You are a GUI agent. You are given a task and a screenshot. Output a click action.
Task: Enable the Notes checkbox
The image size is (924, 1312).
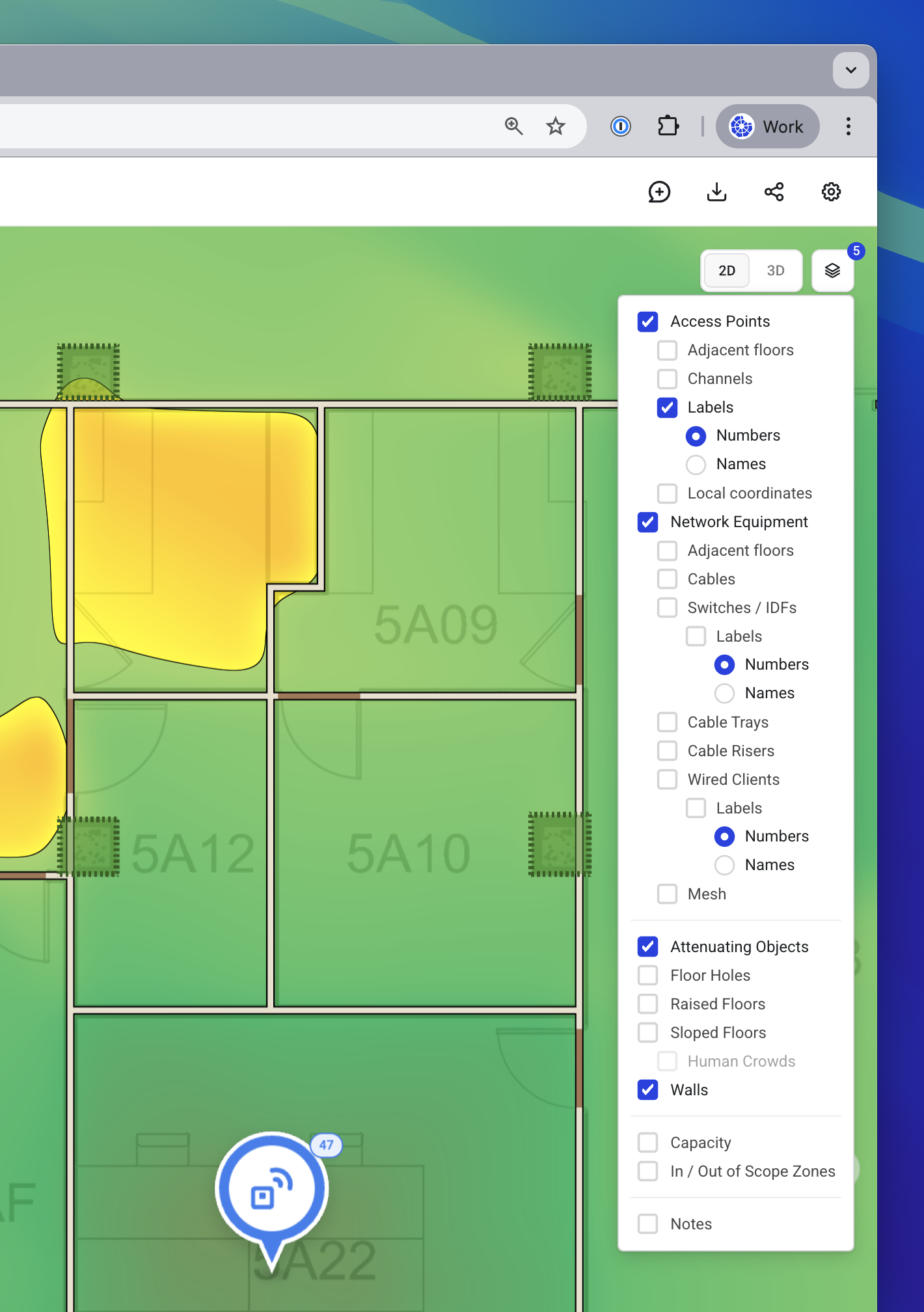point(647,1224)
